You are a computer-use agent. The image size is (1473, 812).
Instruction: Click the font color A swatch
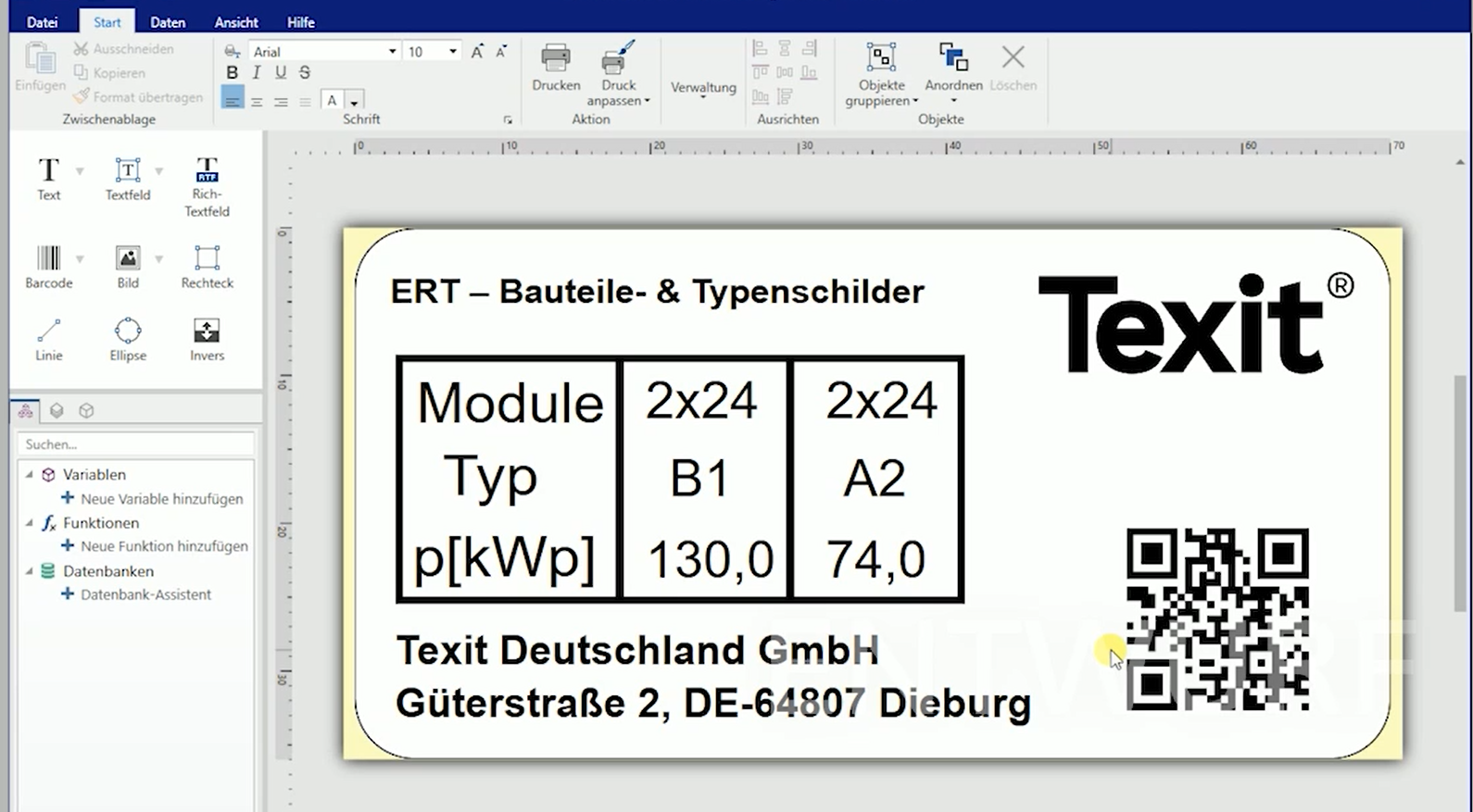333,101
